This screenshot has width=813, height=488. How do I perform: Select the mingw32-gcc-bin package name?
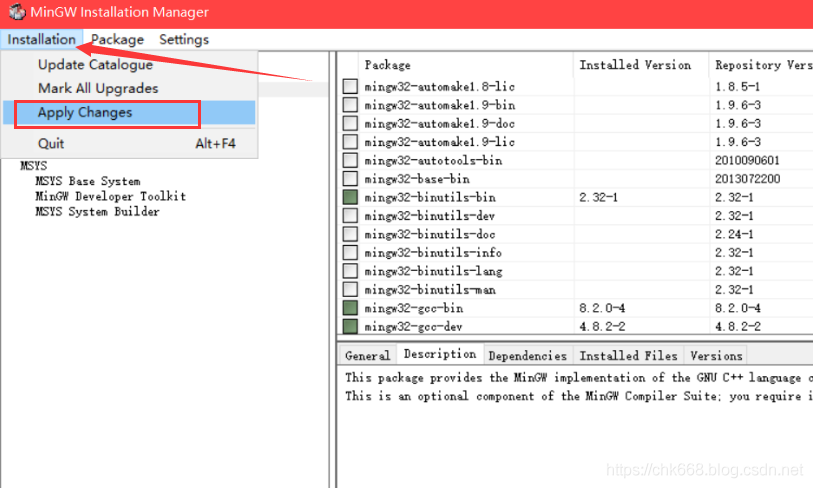pos(413,308)
